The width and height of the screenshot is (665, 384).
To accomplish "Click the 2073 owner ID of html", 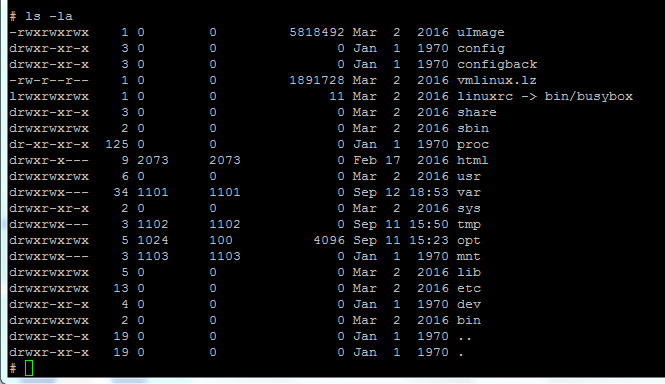I will tap(153, 160).
